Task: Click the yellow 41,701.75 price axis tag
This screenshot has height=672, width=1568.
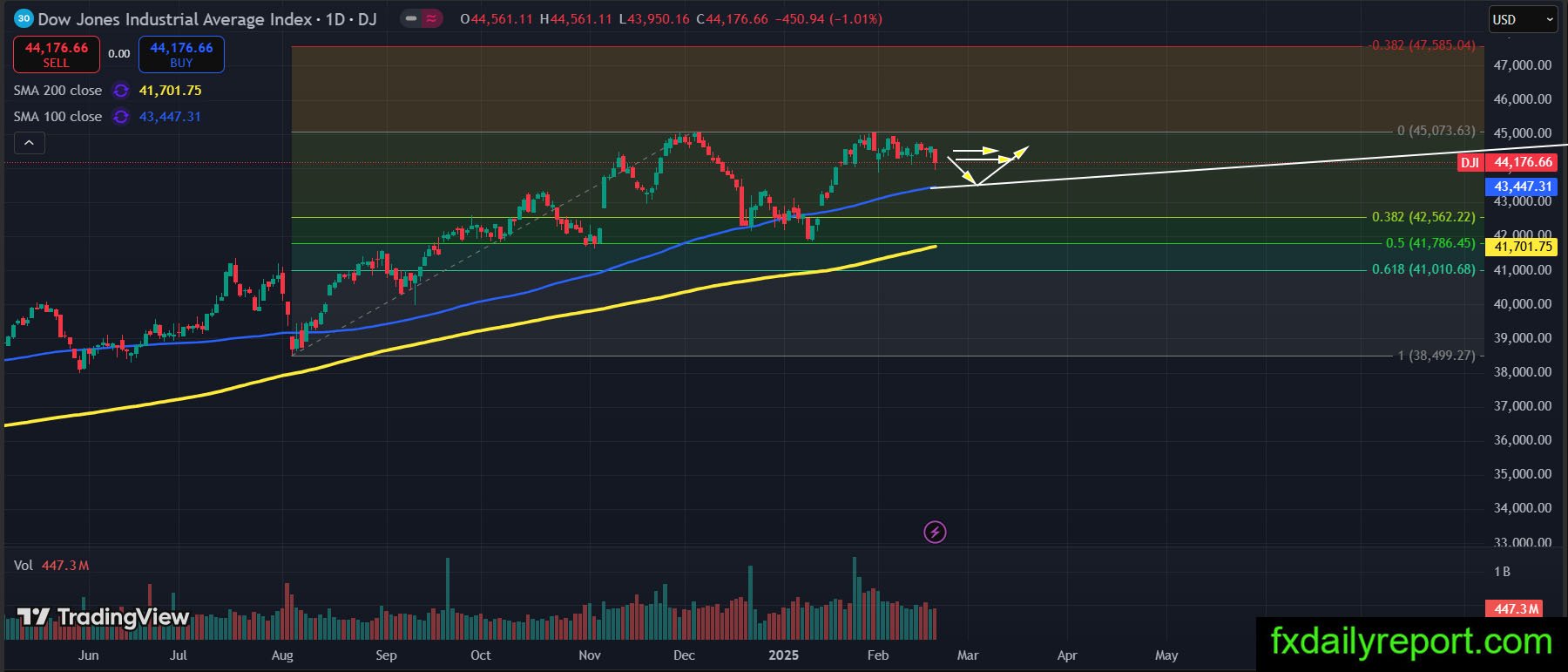Action: point(1523,247)
